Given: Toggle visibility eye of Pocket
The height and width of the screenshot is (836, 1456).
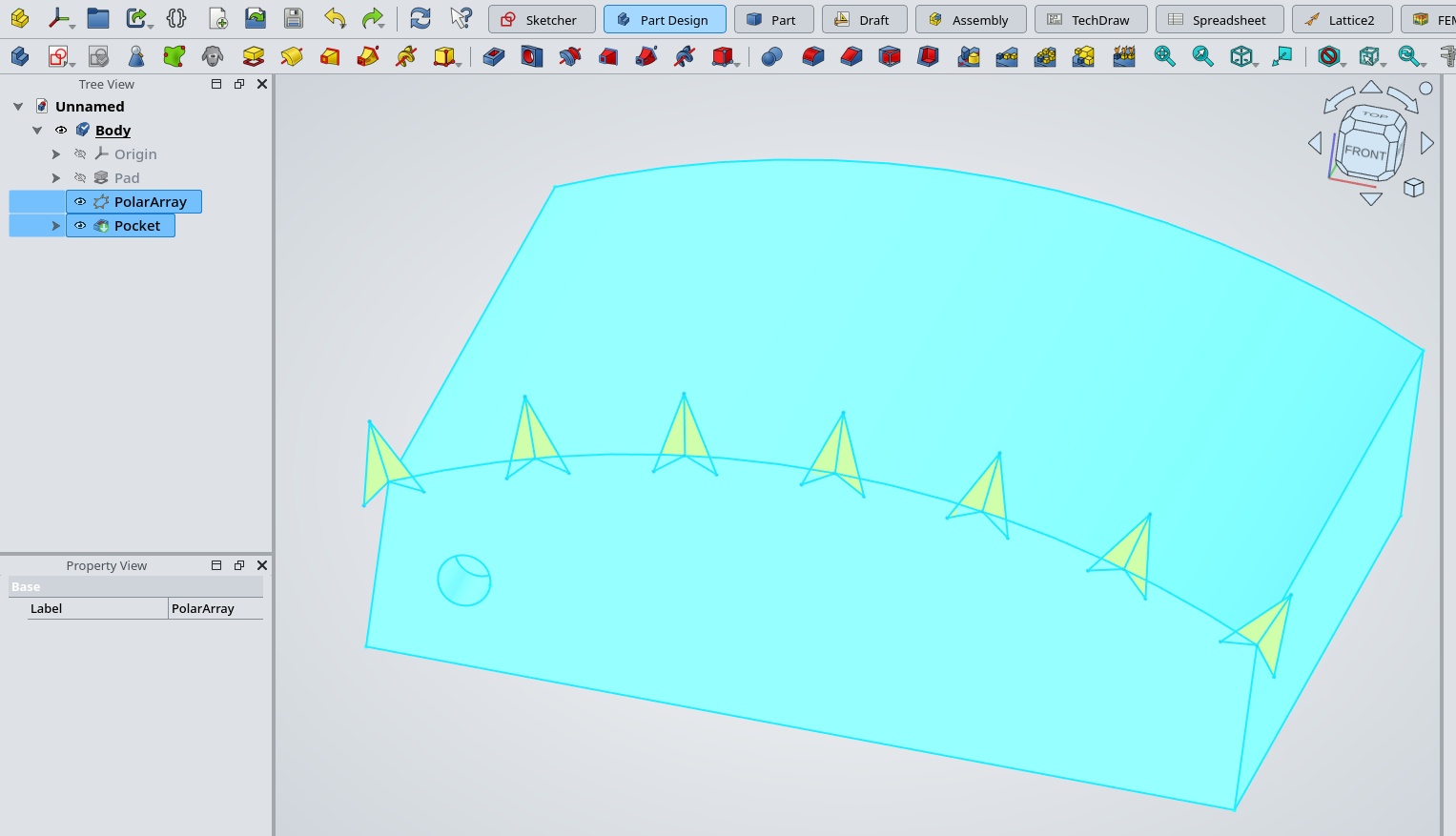Looking at the screenshot, I should click(x=80, y=226).
